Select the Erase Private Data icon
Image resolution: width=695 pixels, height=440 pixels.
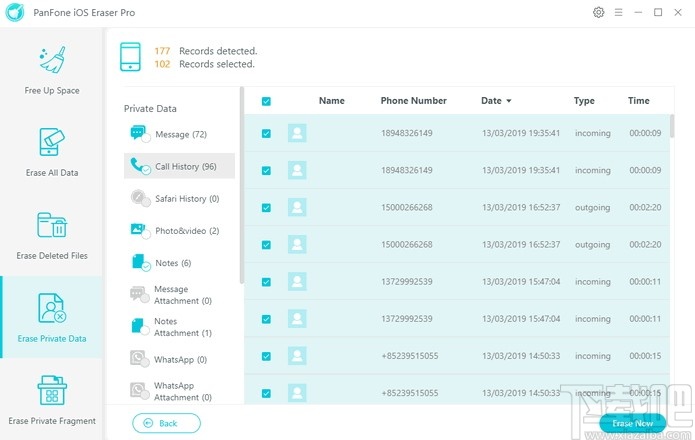[52, 308]
